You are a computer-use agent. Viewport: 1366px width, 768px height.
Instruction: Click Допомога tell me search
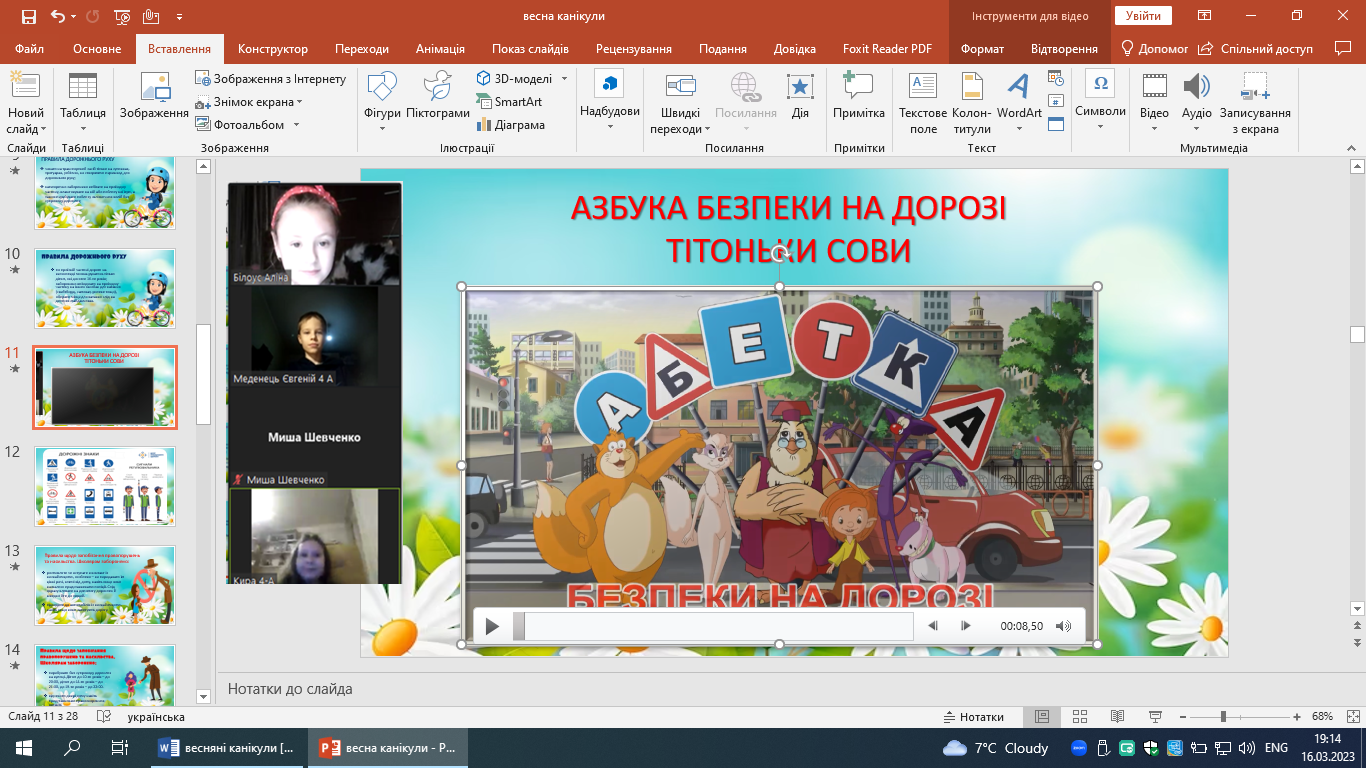(1153, 48)
